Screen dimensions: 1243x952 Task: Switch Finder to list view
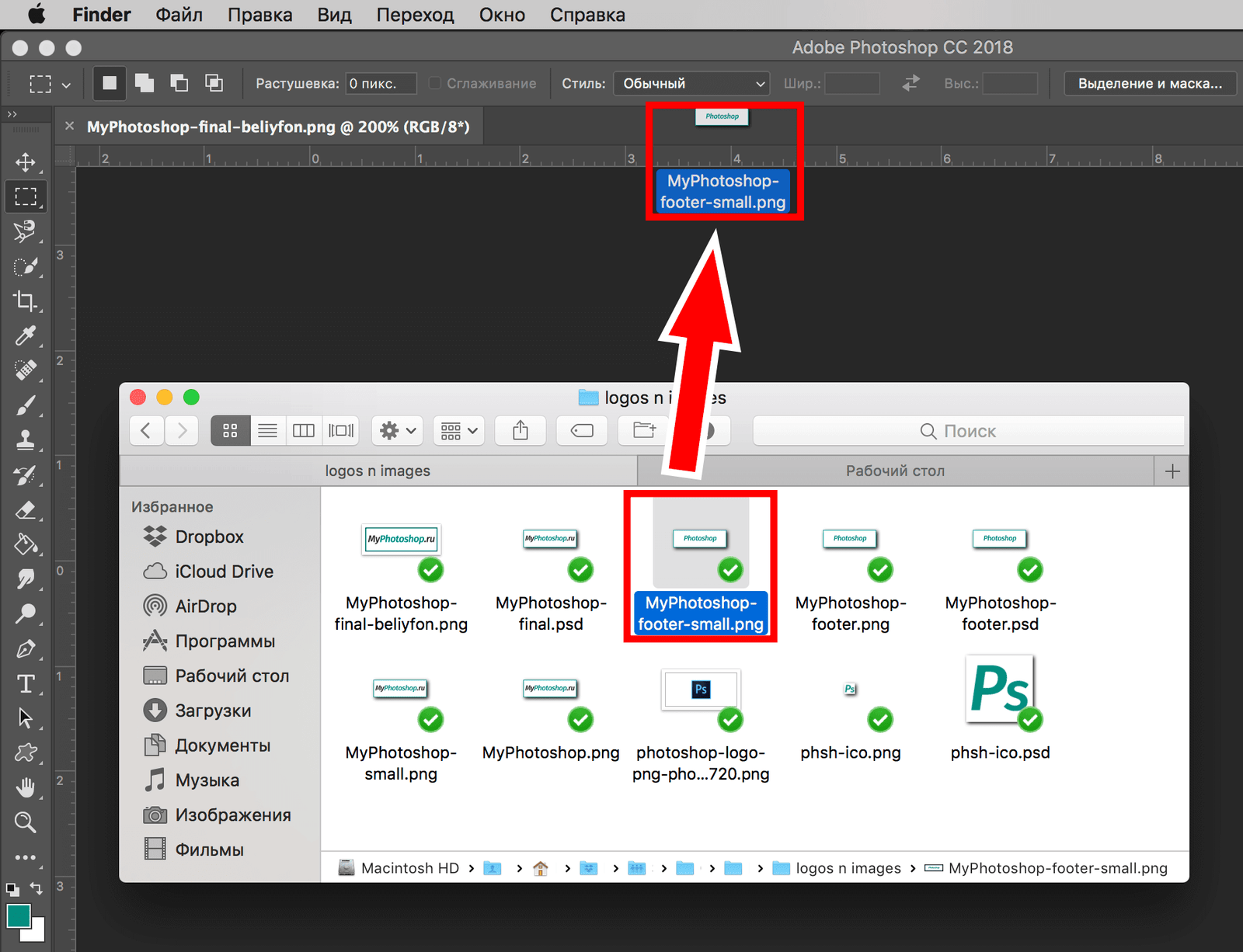[267, 430]
